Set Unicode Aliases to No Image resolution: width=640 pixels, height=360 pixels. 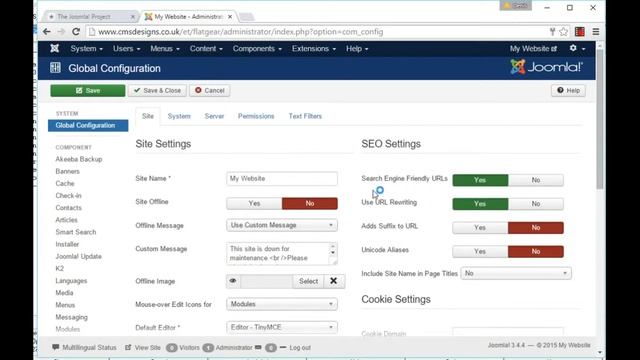coord(536,251)
